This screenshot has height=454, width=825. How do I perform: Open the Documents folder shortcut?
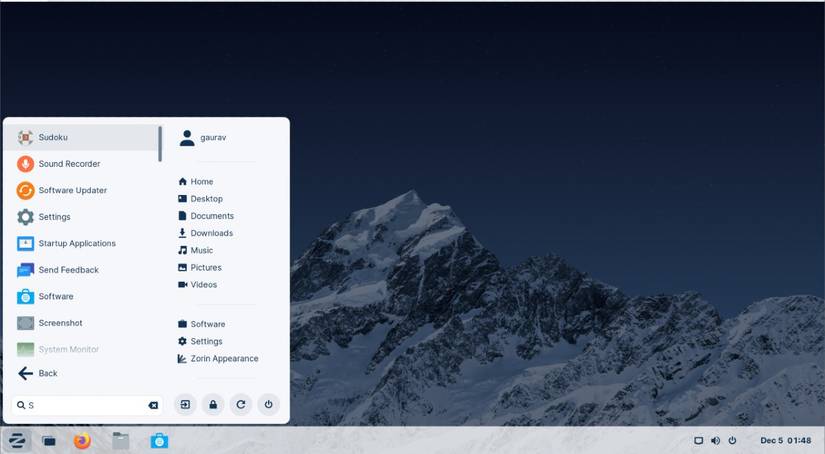(206, 216)
